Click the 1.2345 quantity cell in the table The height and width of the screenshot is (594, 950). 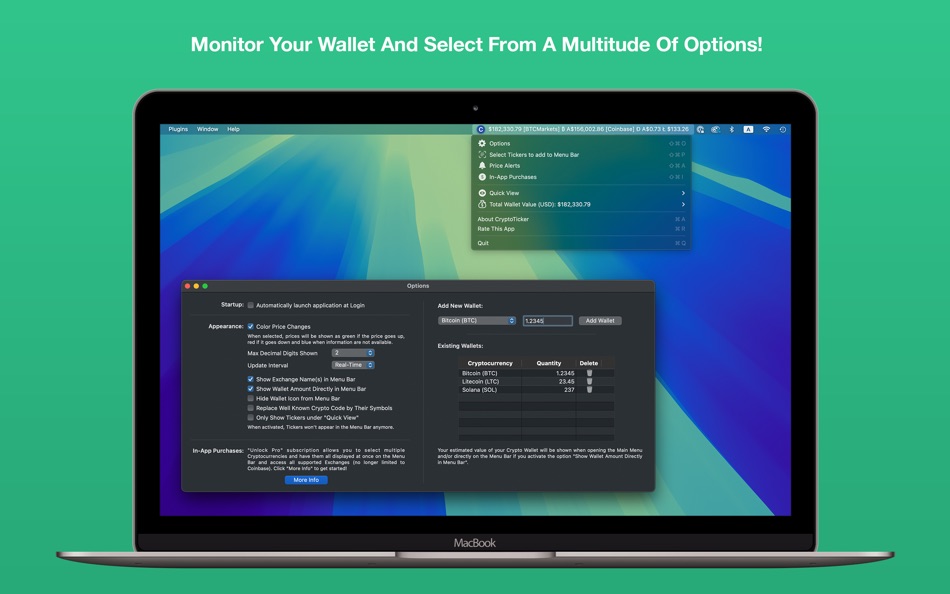tap(565, 373)
